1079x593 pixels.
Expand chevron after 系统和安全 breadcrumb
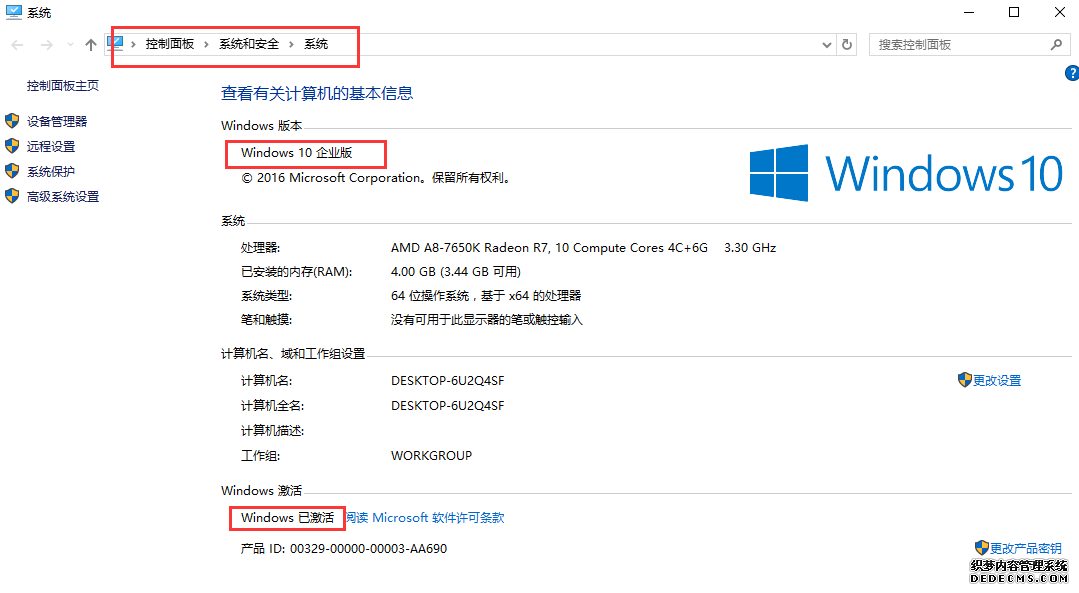click(x=291, y=45)
